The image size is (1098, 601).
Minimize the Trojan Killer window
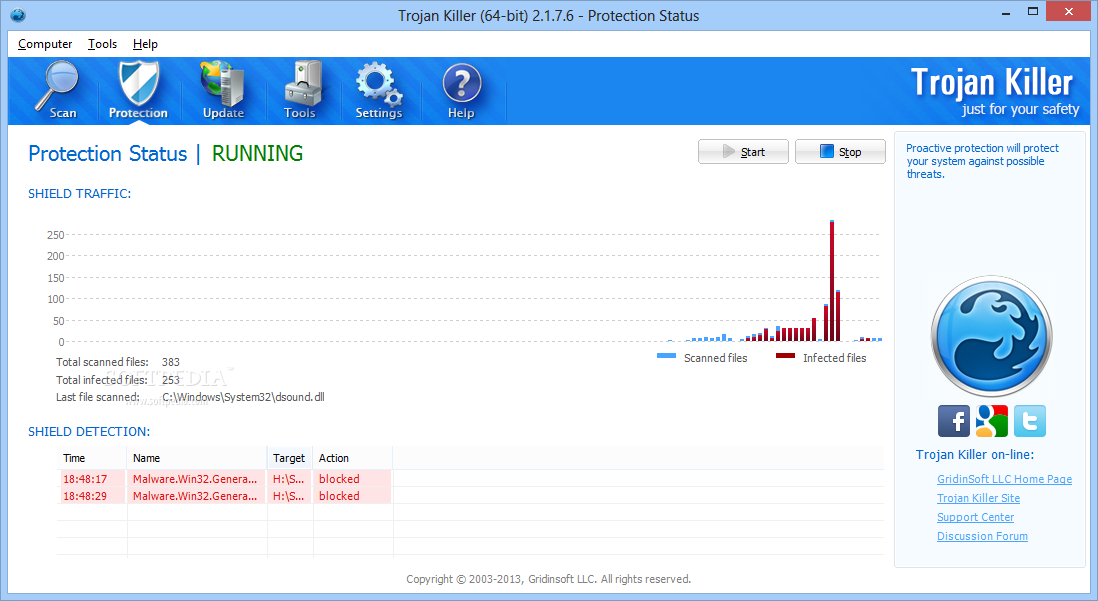1006,12
